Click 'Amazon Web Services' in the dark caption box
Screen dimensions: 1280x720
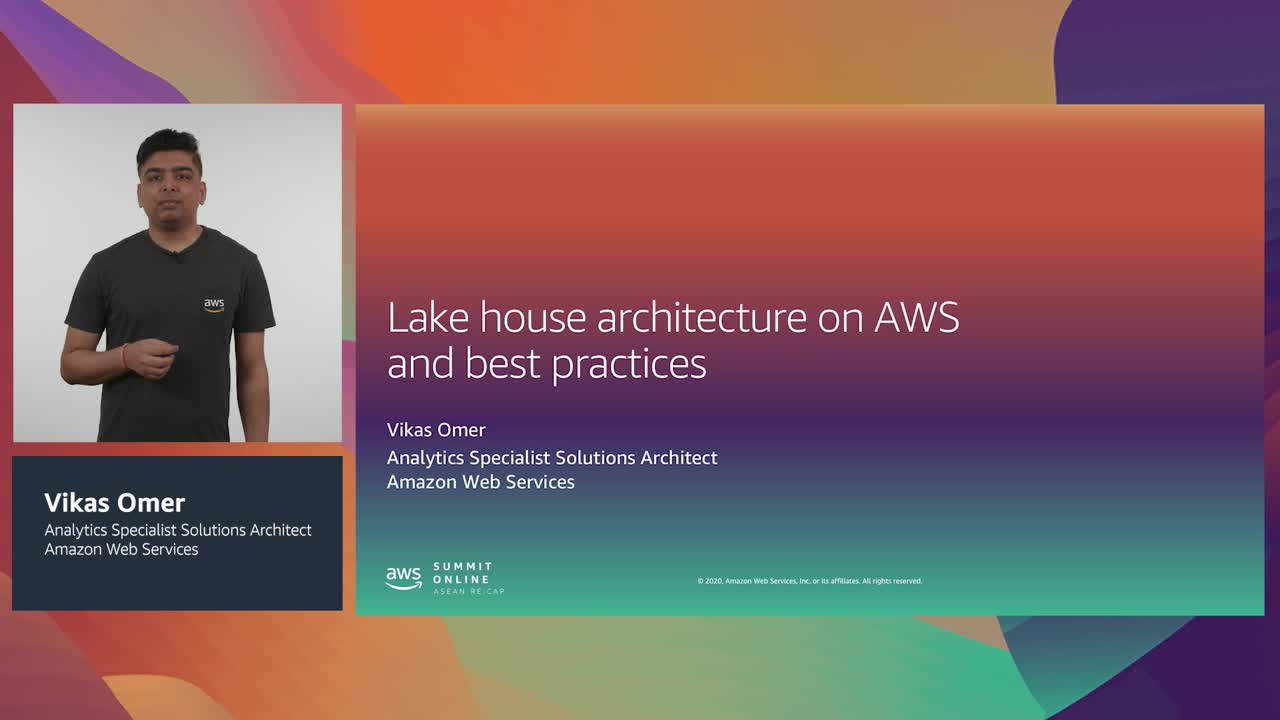click(121, 549)
